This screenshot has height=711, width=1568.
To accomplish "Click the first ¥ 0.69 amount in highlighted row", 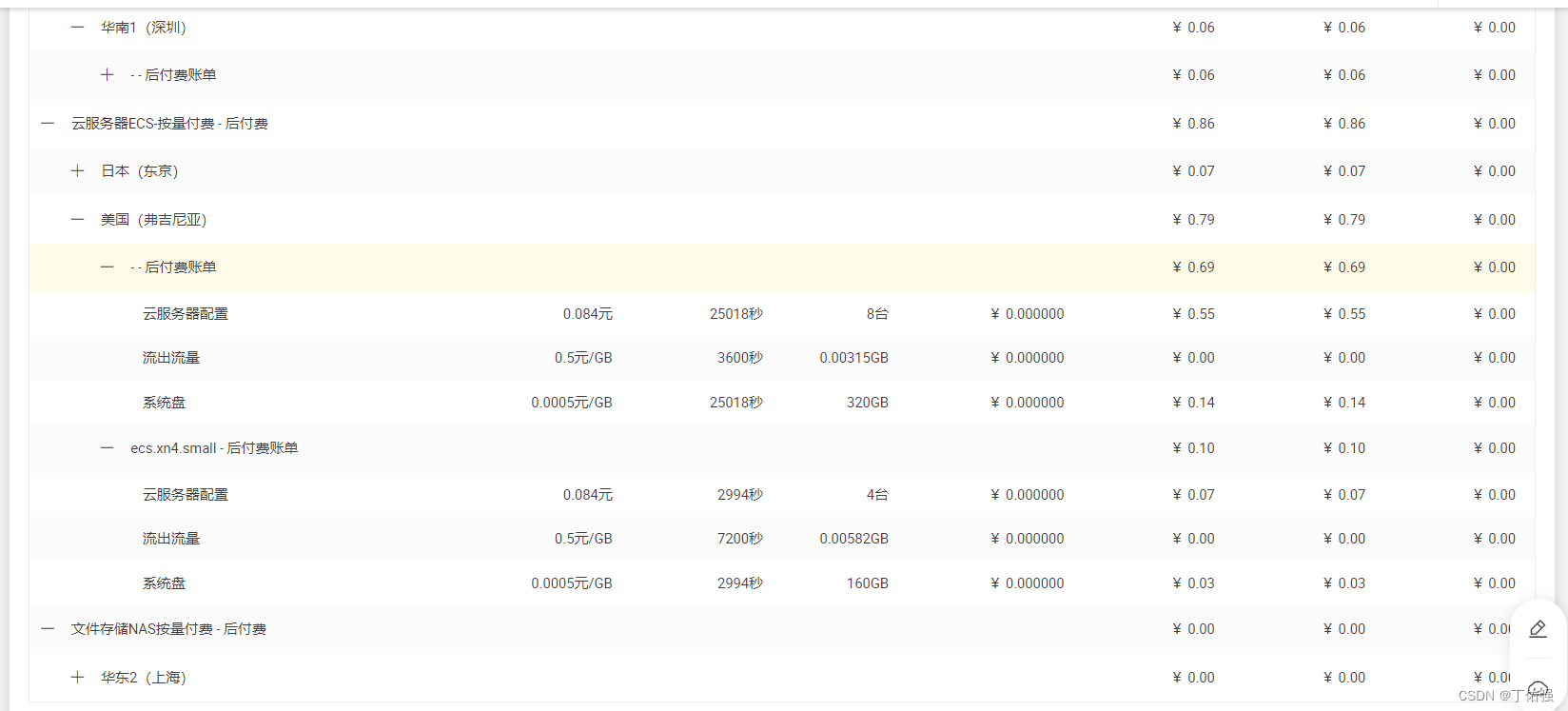I will [x=1193, y=267].
